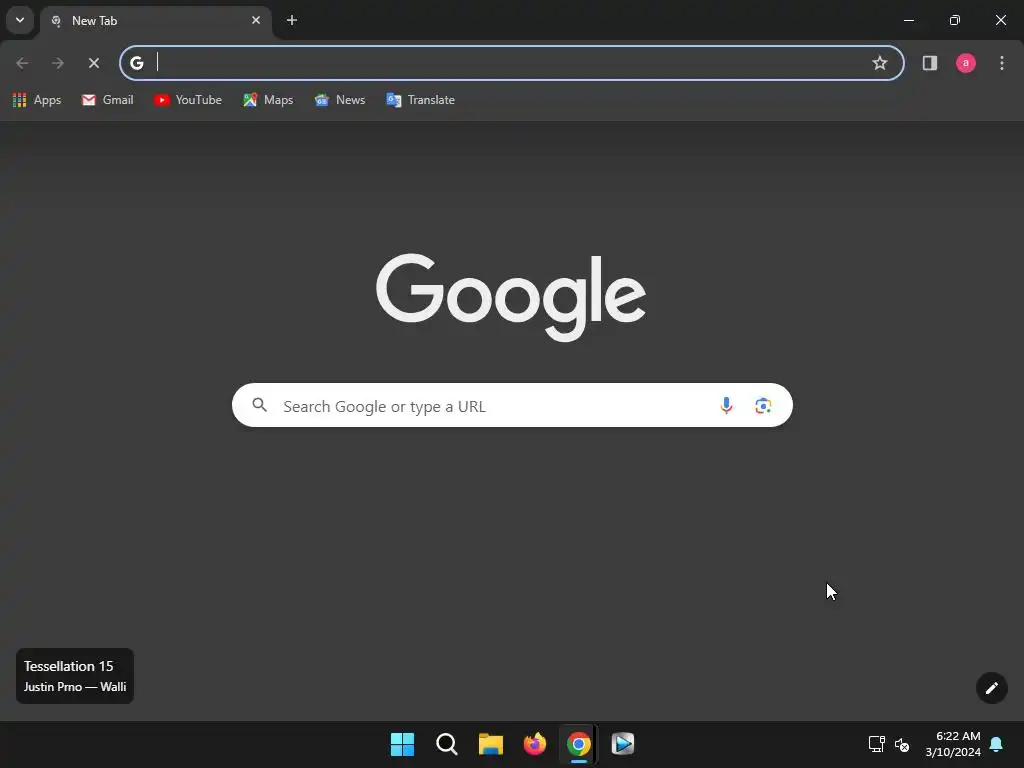Open Chrome three-dot menu
Viewport: 1024px width, 768px height.
(1002, 63)
